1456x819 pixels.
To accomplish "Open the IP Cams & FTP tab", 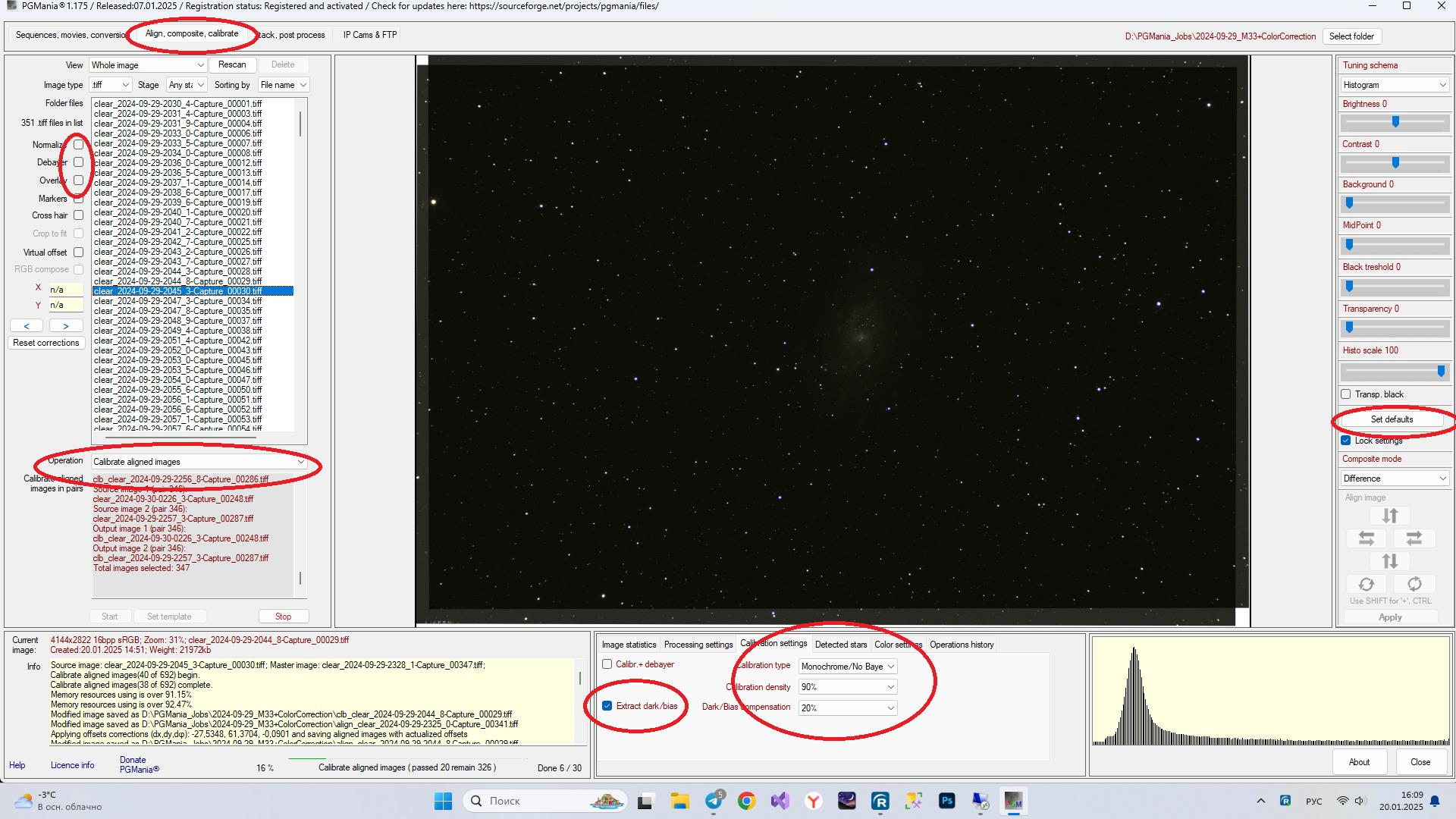I will (x=369, y=35).
